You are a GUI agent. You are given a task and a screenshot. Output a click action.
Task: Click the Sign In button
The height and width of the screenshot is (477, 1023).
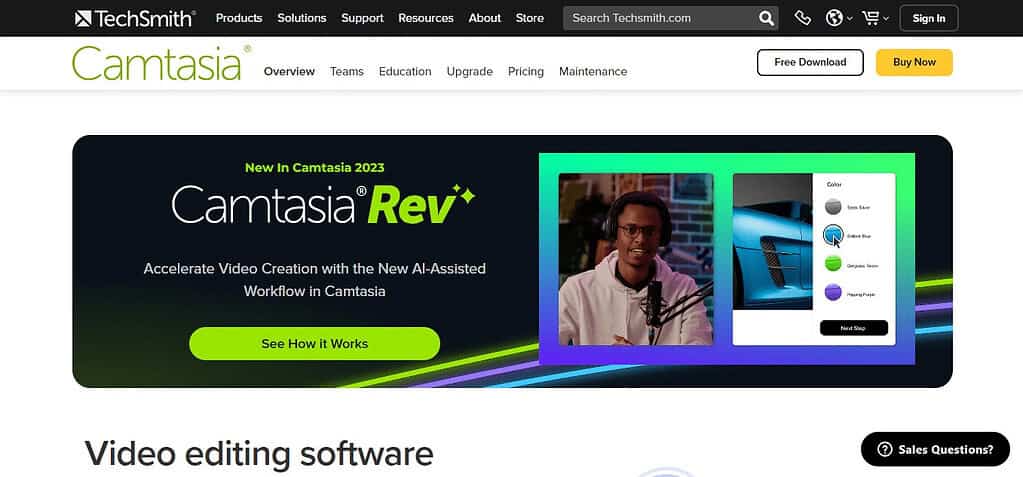tap(928, 18)
